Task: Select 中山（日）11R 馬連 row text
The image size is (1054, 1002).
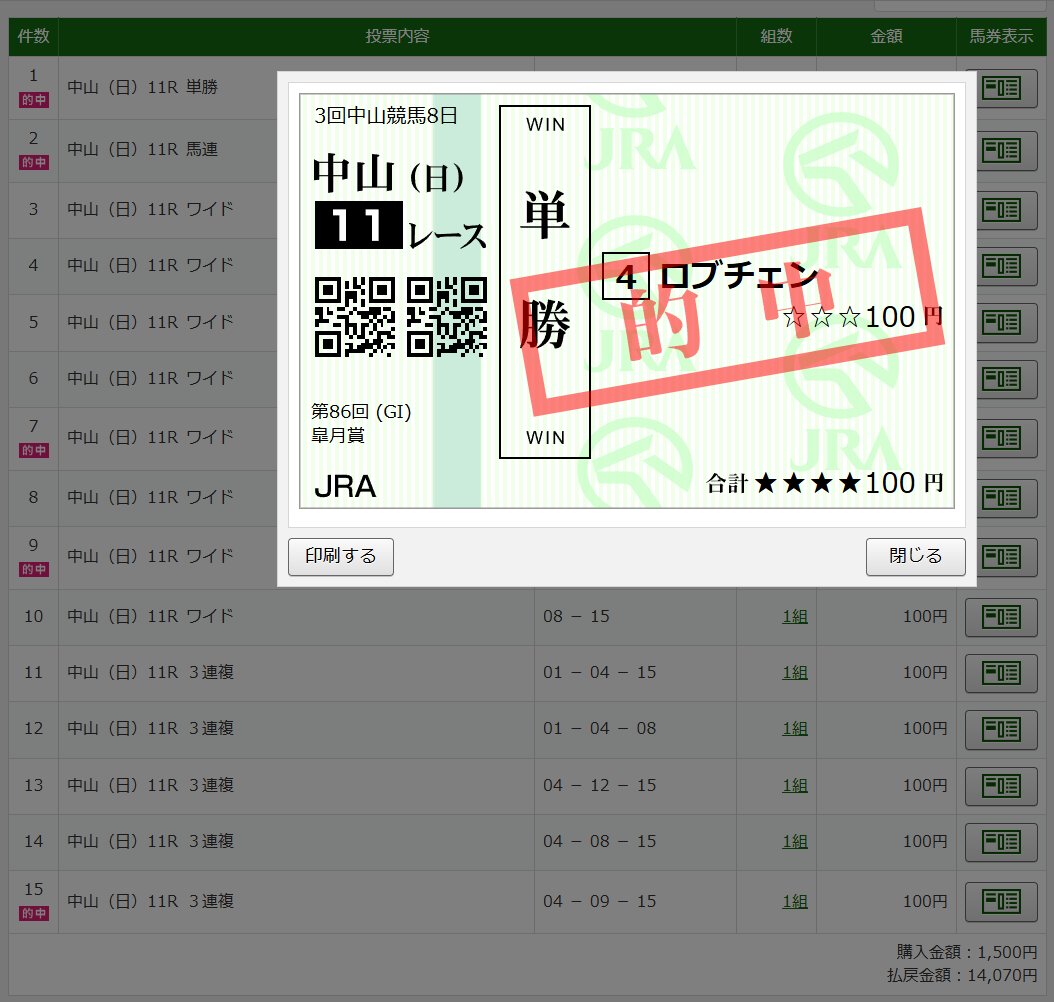Action: point(143,150)
